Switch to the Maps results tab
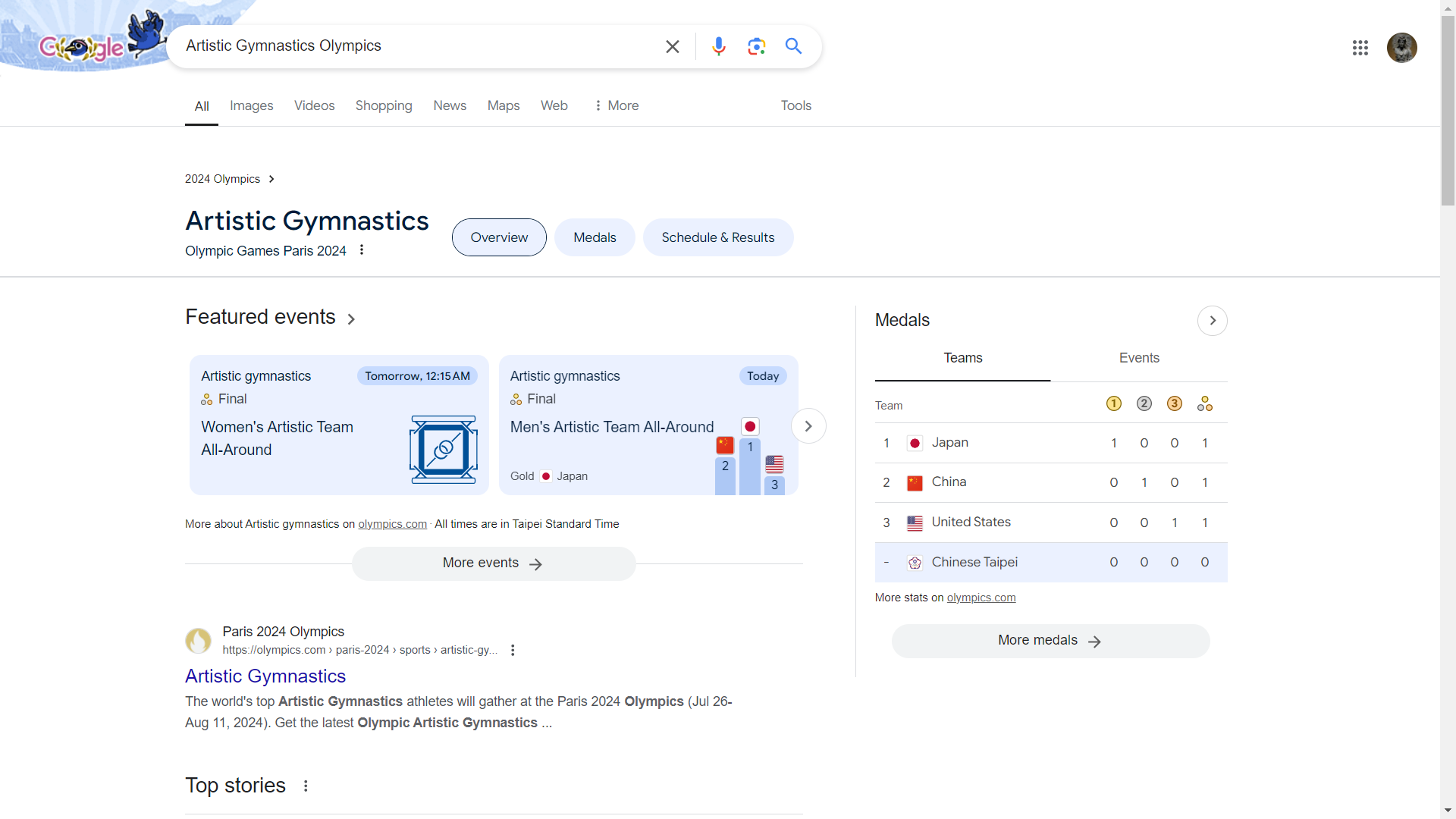Screen dimensions: 1456x819 tap(504, 105)
